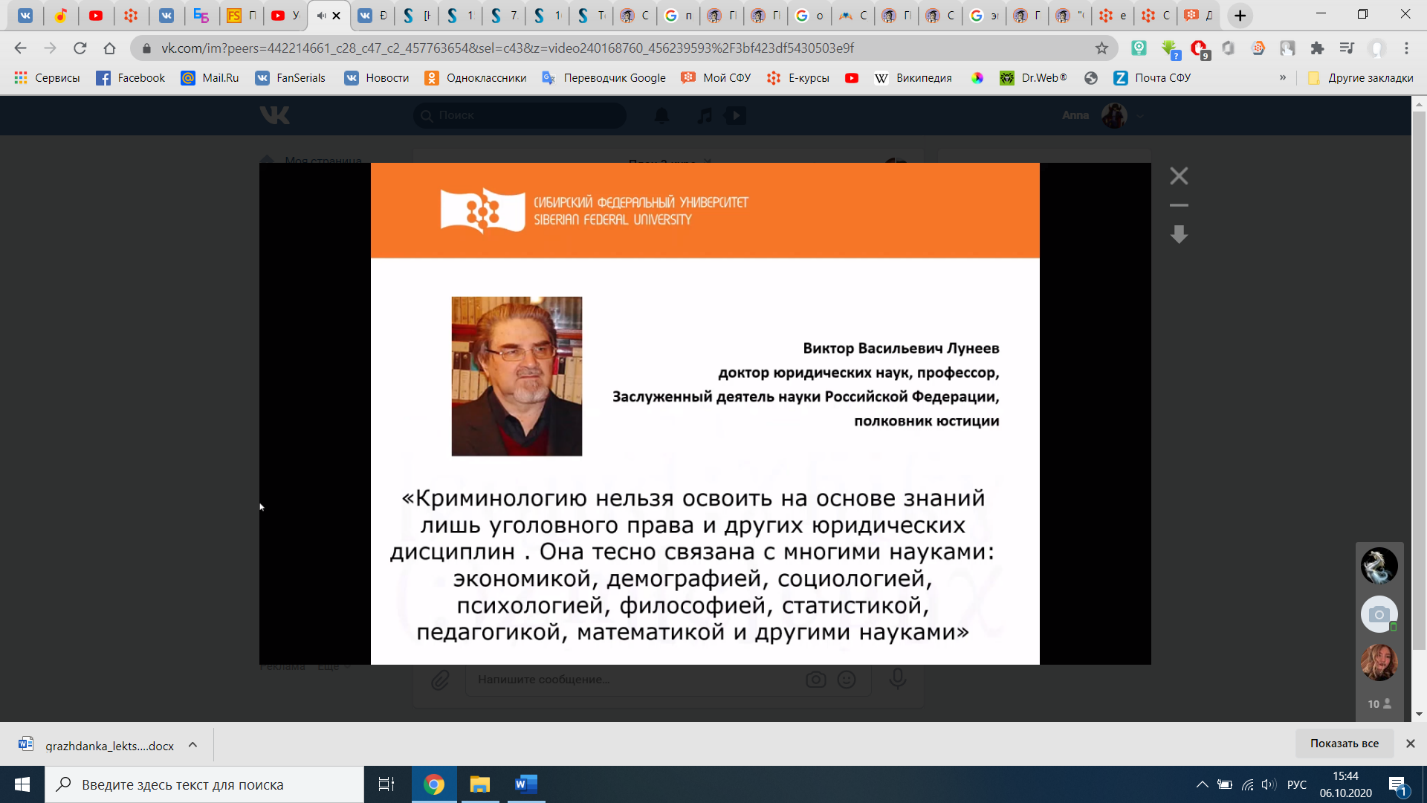Open the Mail.Ru bookmark
The height and width of the screenshot is (803, 1427).
click(210, 78)
